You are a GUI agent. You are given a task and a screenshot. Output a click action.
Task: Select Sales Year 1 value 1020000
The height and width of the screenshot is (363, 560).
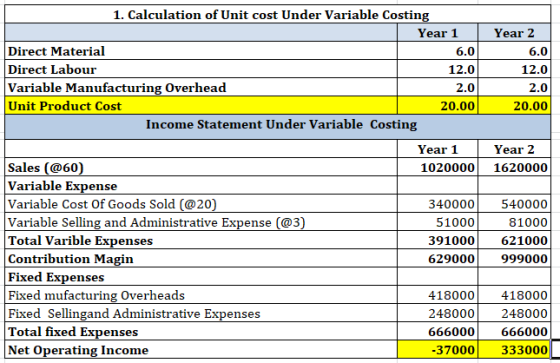pyautogui.click(x=438, y=167)
